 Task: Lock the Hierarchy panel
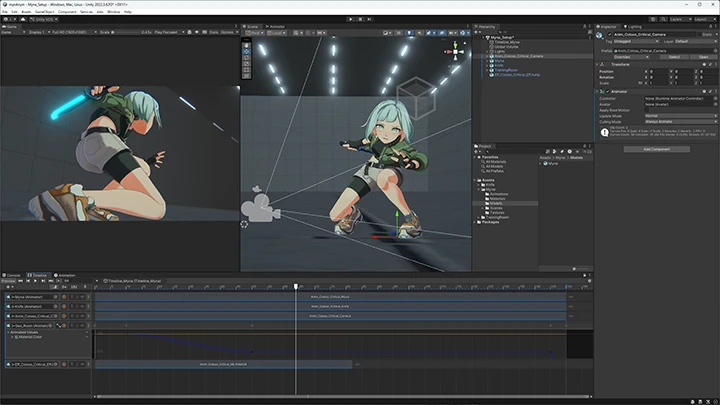coord(585,26)
